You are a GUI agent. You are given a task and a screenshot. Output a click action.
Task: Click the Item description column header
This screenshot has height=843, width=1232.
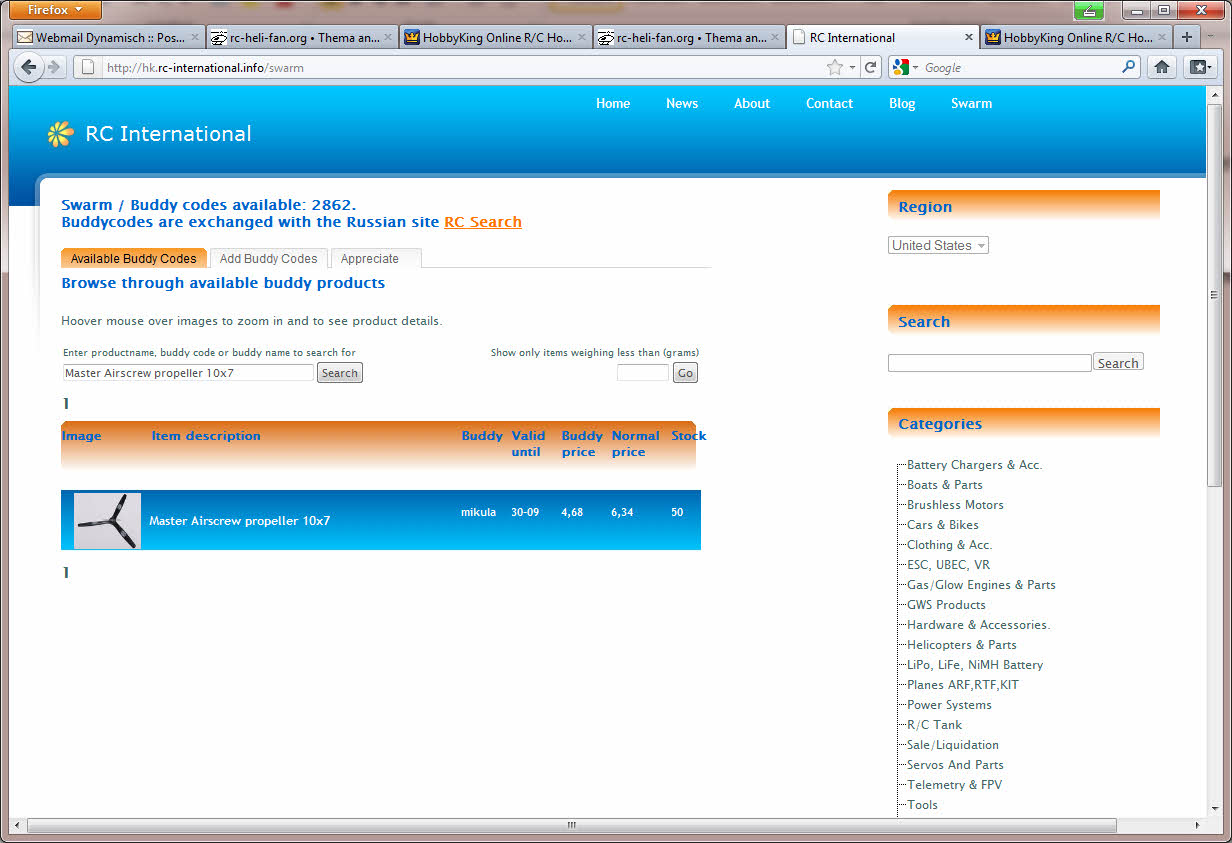point(206,436)
